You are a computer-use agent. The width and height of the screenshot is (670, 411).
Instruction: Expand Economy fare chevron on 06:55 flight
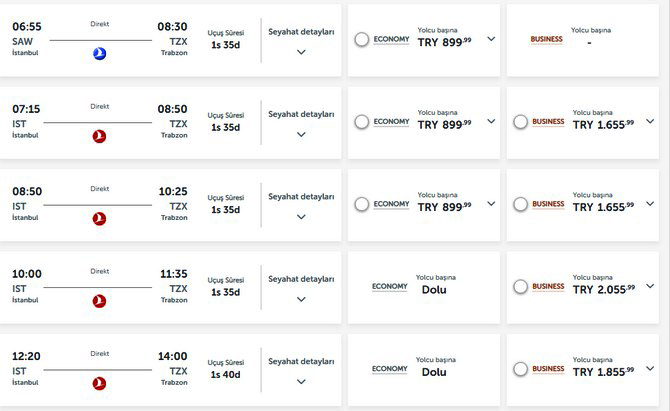click(491, 40)
